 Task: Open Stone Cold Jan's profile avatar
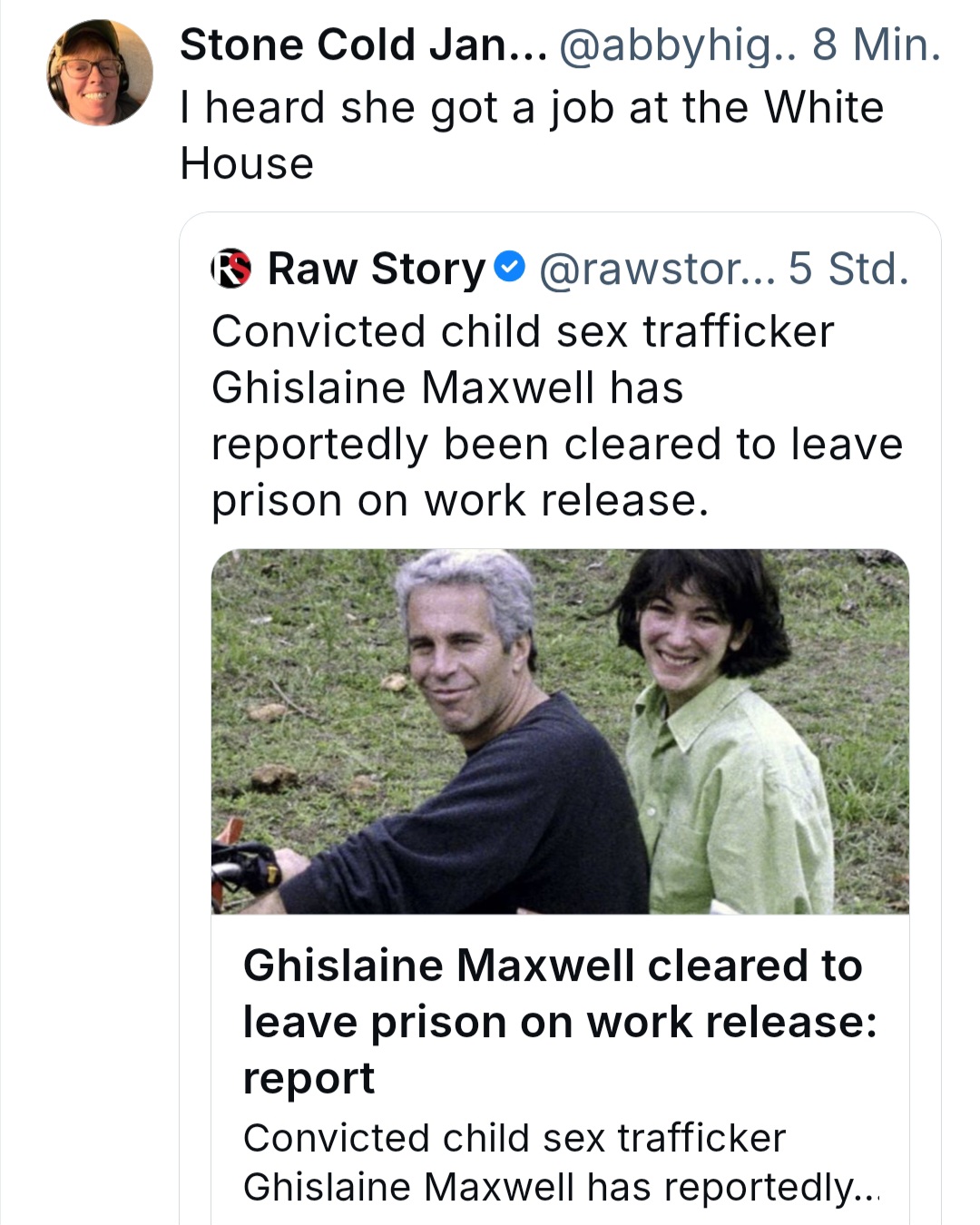100,73
